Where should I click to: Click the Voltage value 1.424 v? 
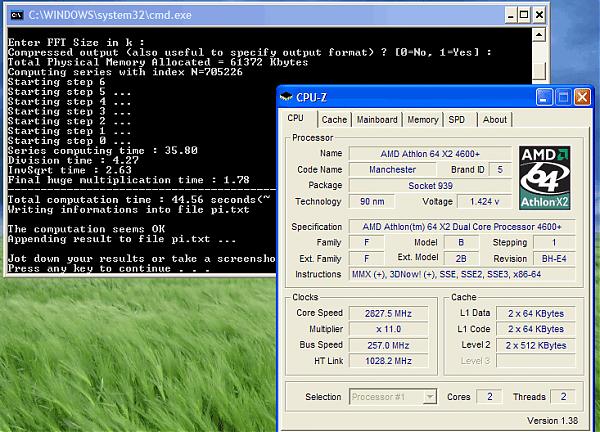[484, 202]
